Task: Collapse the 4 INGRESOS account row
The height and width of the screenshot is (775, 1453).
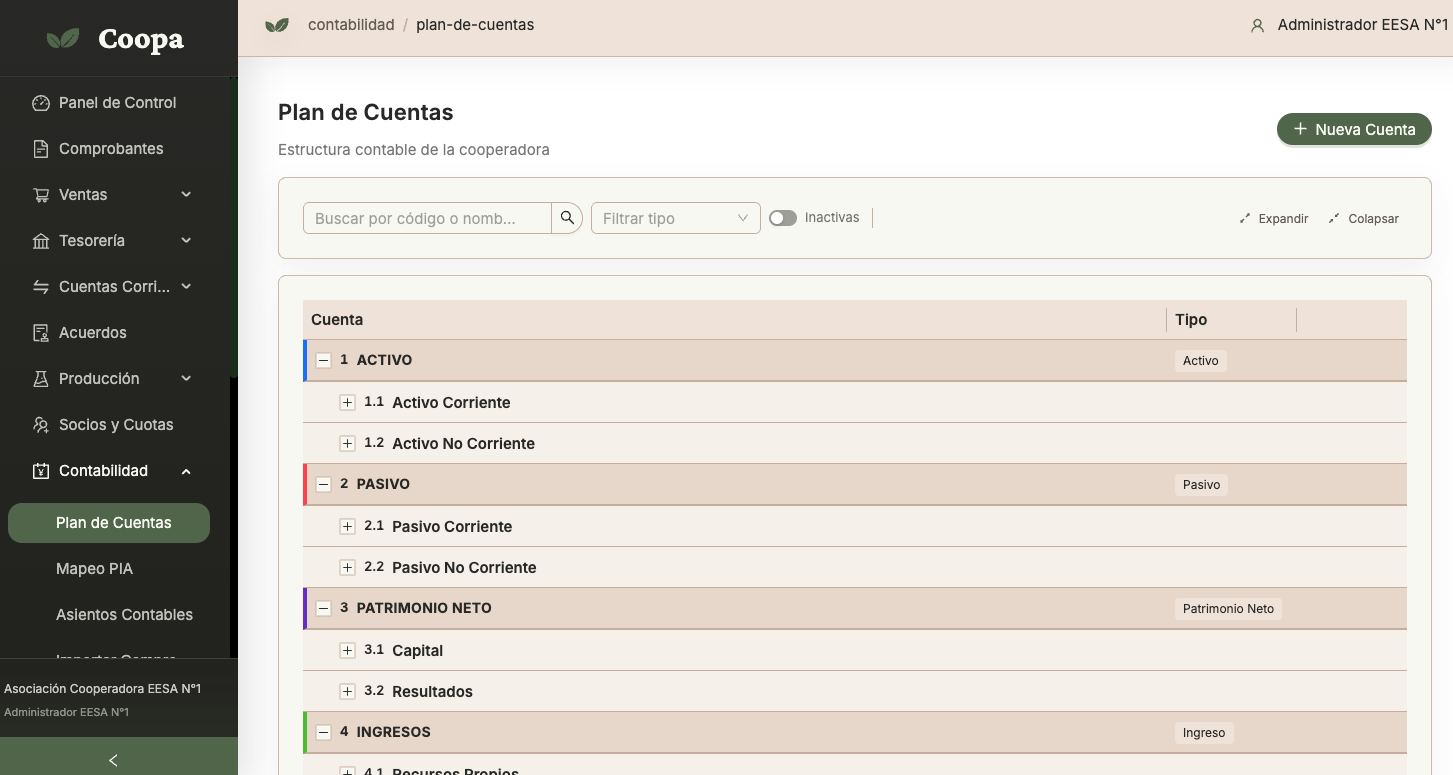Action: (323, 732)
